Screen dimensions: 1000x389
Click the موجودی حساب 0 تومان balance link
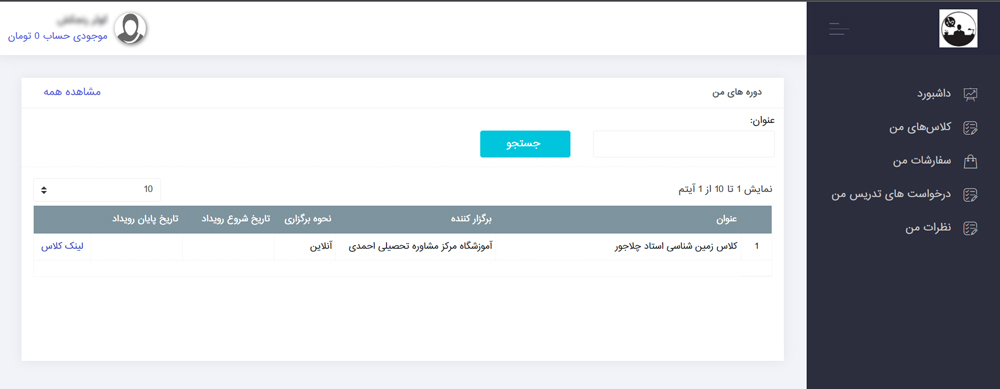tap(58, 36)
